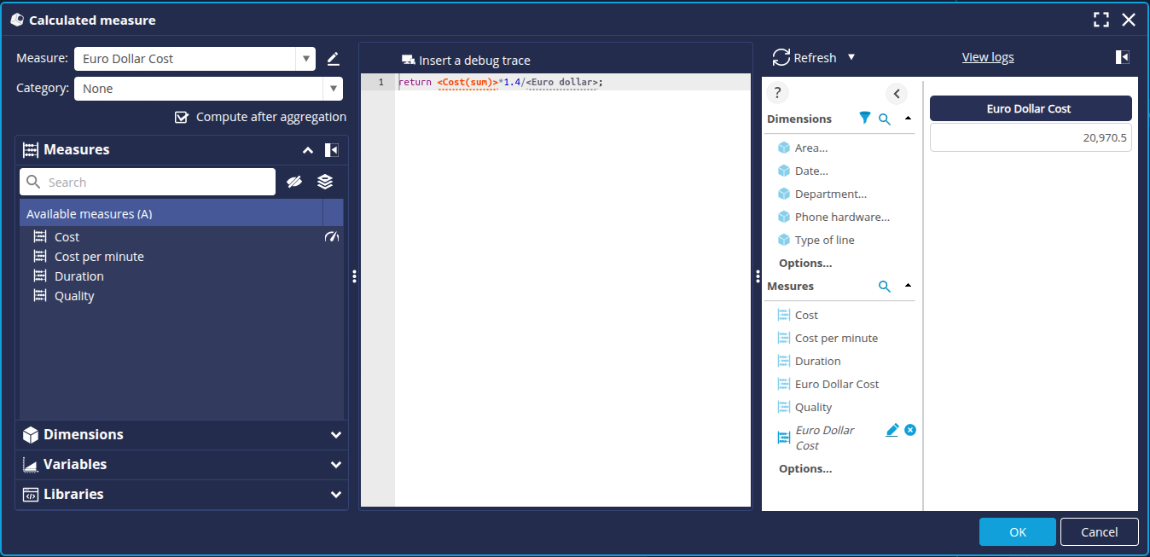Click the Refresh icon

781,57
